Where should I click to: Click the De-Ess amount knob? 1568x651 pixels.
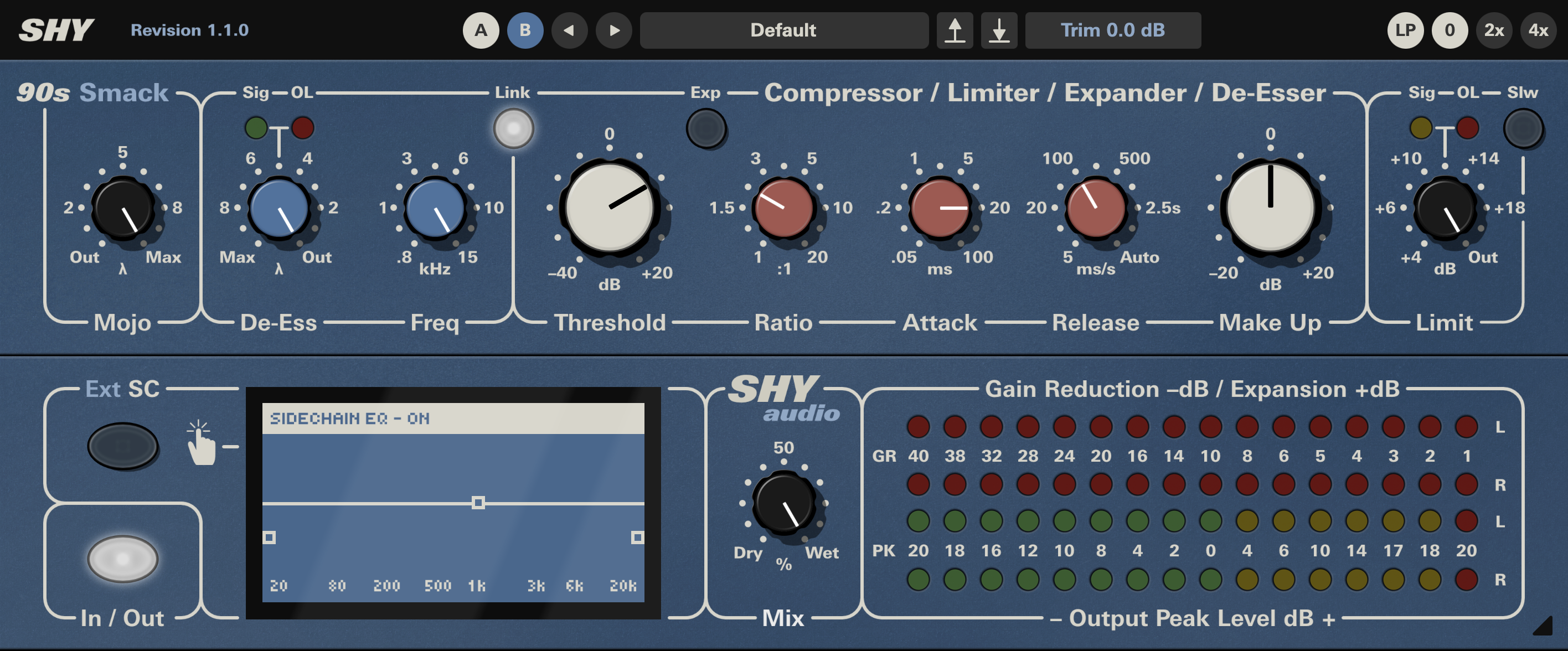279,208
